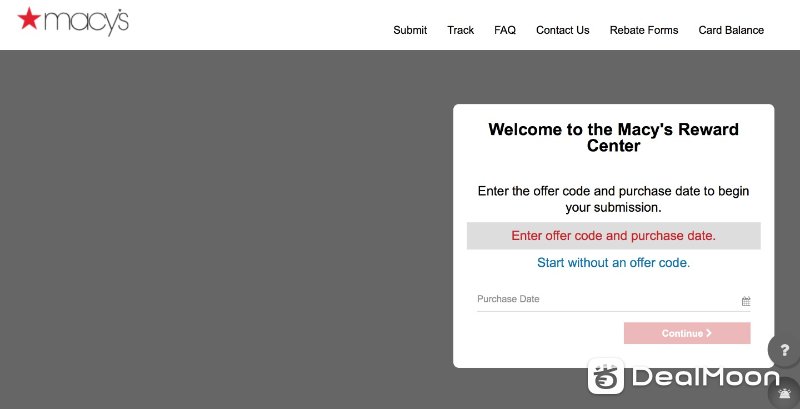Click the red error message banner
The image size is (800, 409).
[x=613, y=236]
